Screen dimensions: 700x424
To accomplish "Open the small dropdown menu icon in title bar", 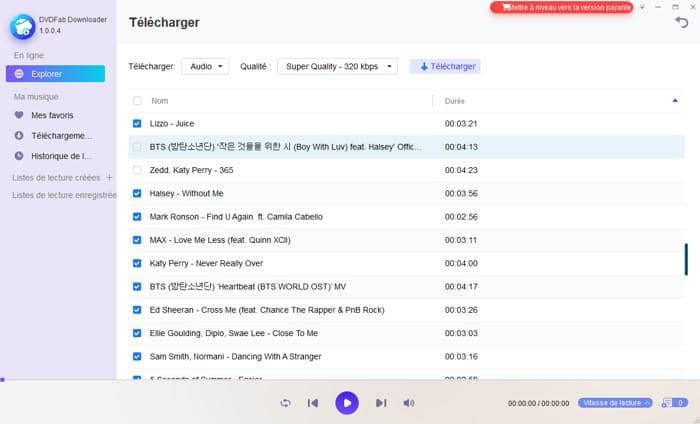I will coord(642,7).
